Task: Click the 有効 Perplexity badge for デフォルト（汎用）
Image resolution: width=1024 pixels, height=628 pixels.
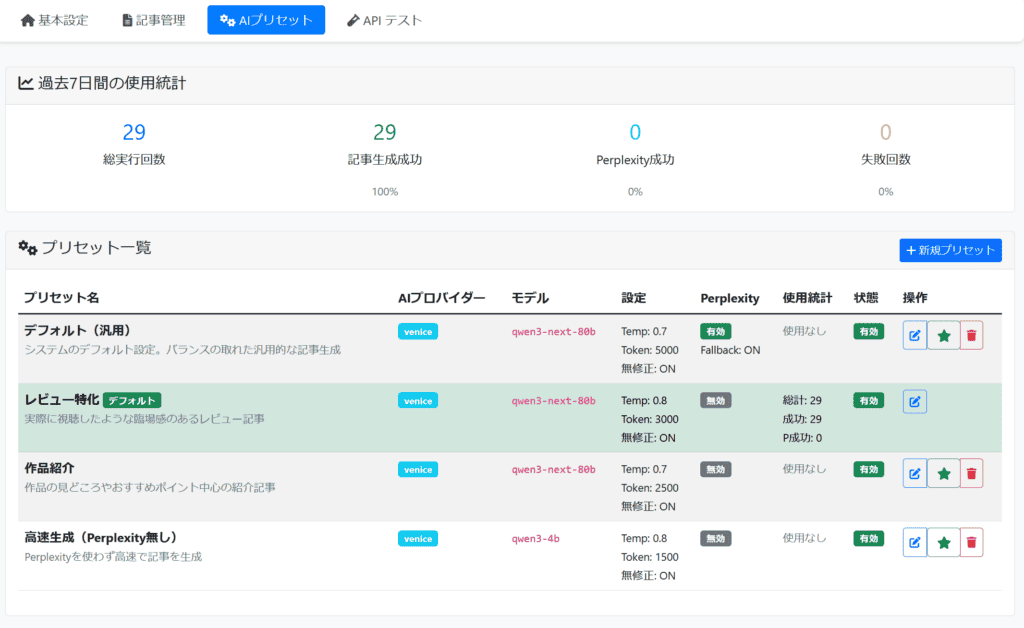Action: tap(715, 331)
